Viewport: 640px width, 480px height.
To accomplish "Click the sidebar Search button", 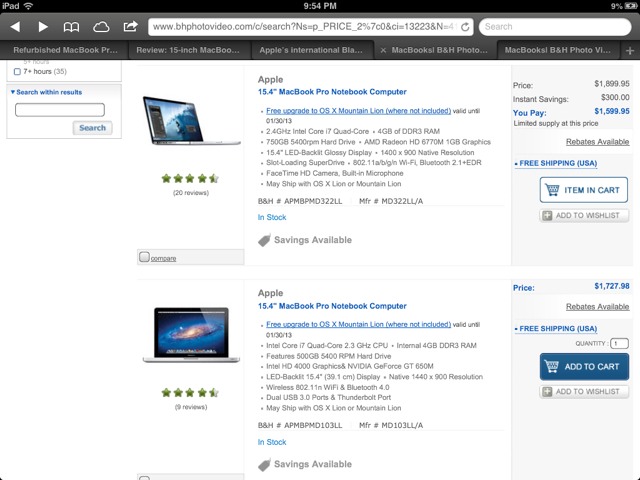I will 92,128.
